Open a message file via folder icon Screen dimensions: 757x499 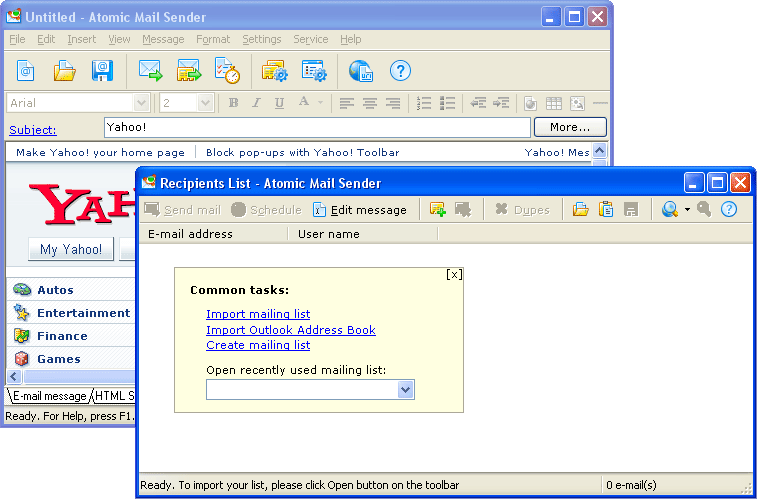coord(65,71)
